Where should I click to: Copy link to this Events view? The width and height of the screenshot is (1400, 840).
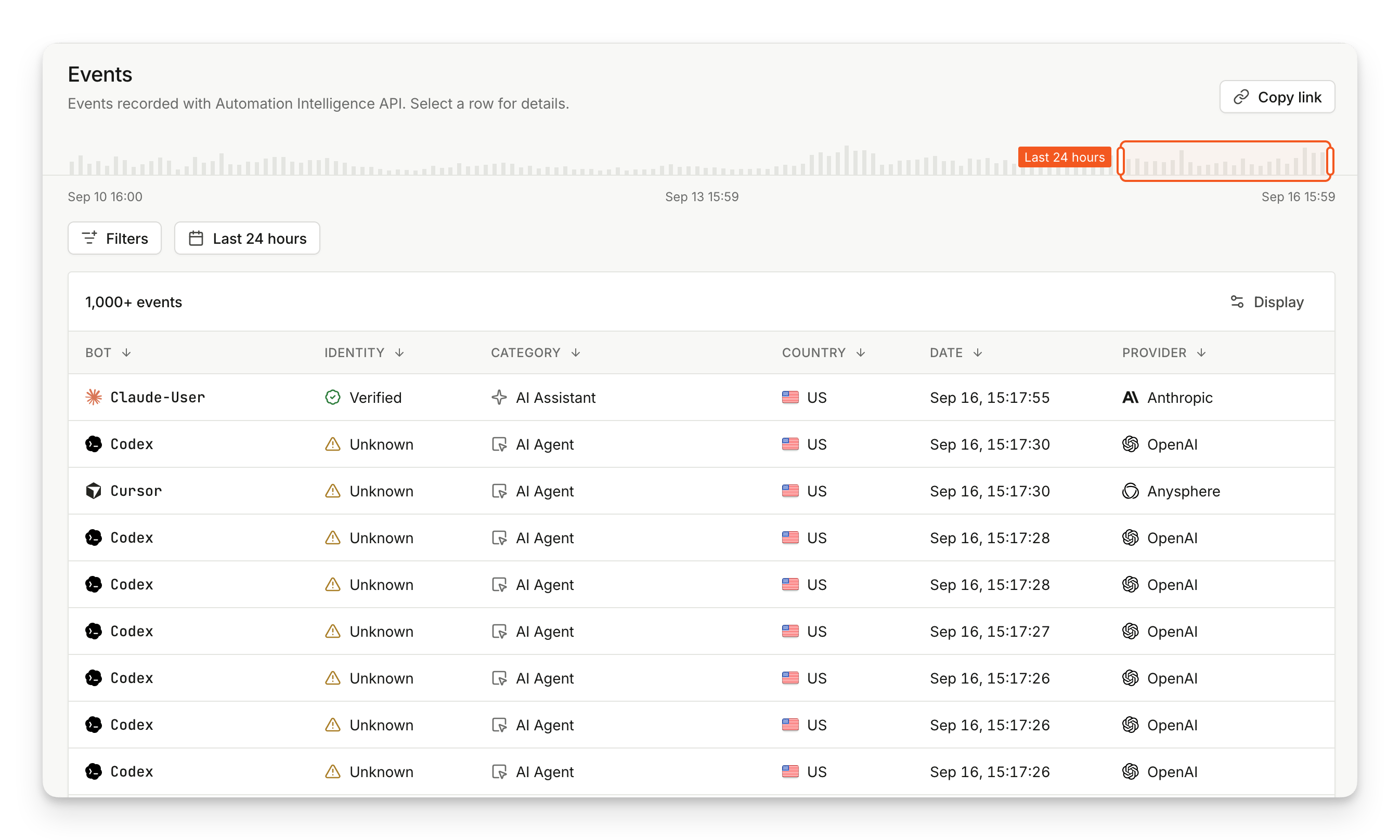click(1277, 97)
